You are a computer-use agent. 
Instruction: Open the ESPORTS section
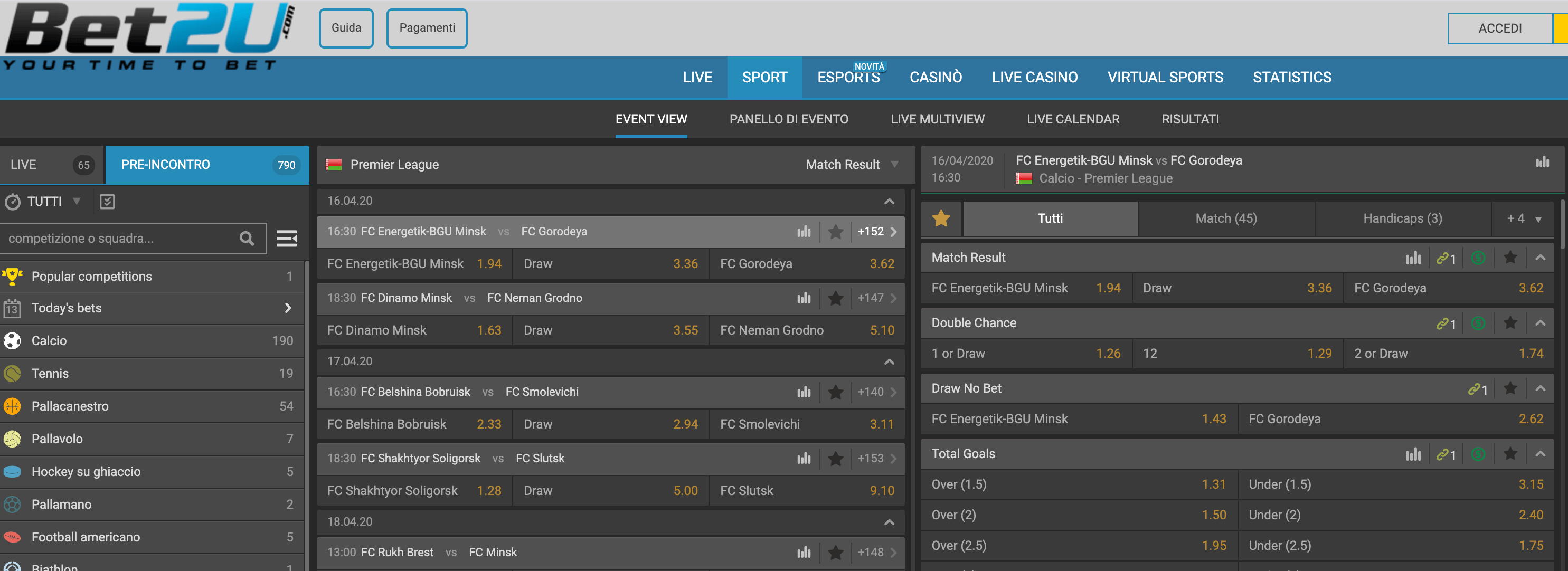(848, 77)
